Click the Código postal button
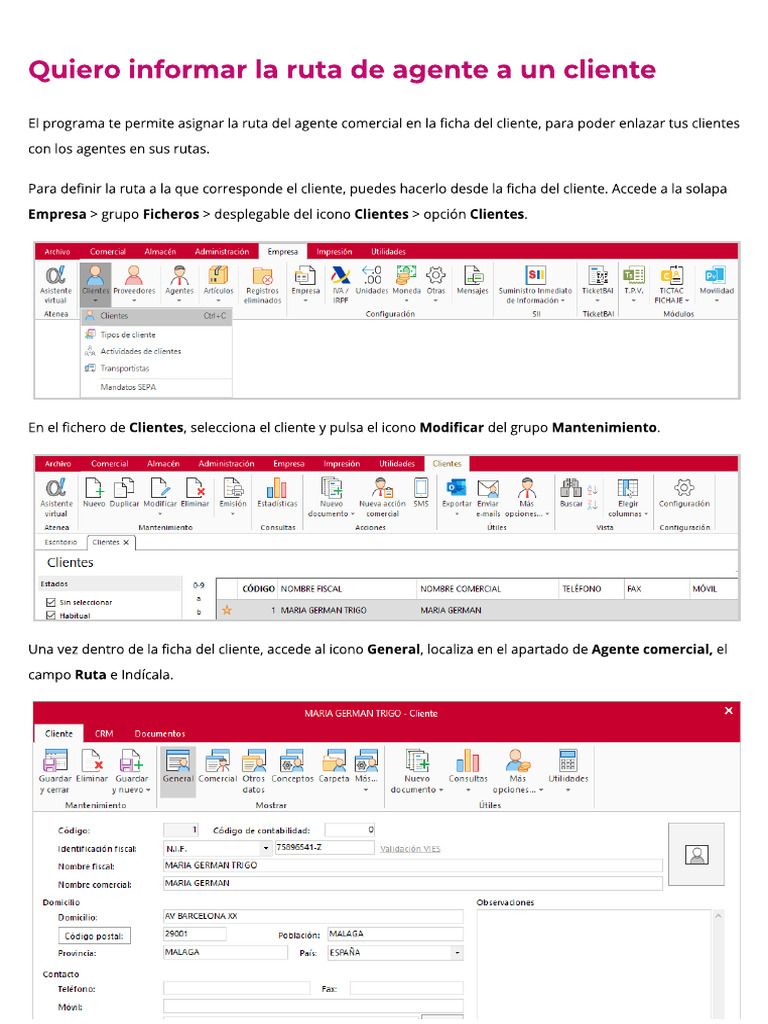The width and height of the screenshot is (768, 1024). (x=94, y=936)
